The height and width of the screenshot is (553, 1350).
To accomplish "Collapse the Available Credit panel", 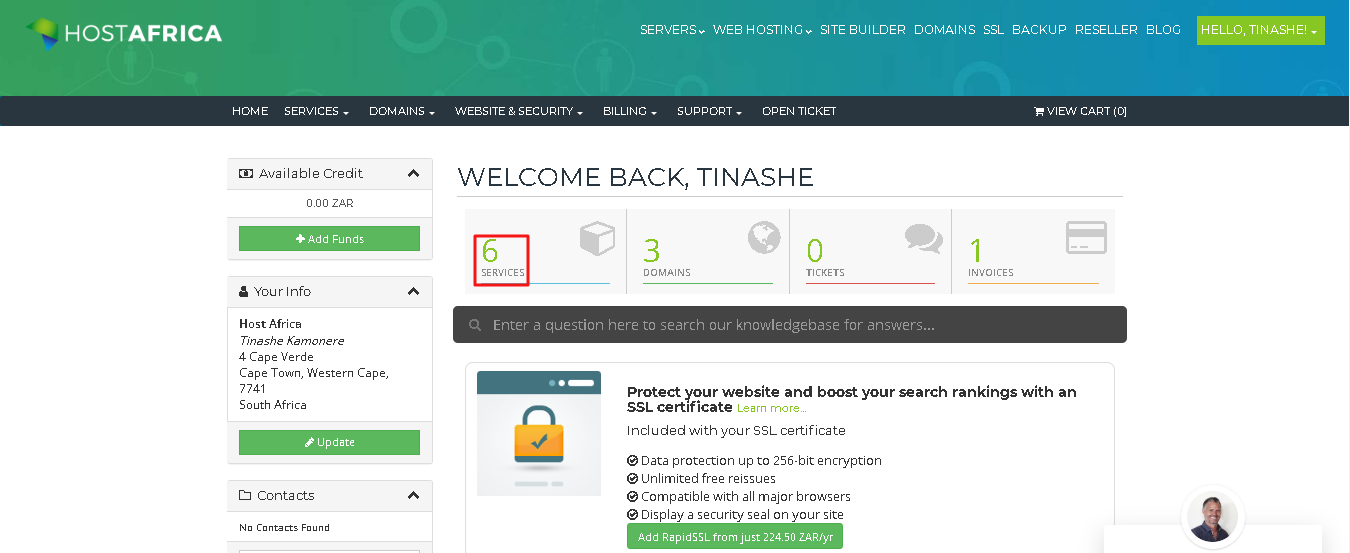I will [x=413, y=173].
